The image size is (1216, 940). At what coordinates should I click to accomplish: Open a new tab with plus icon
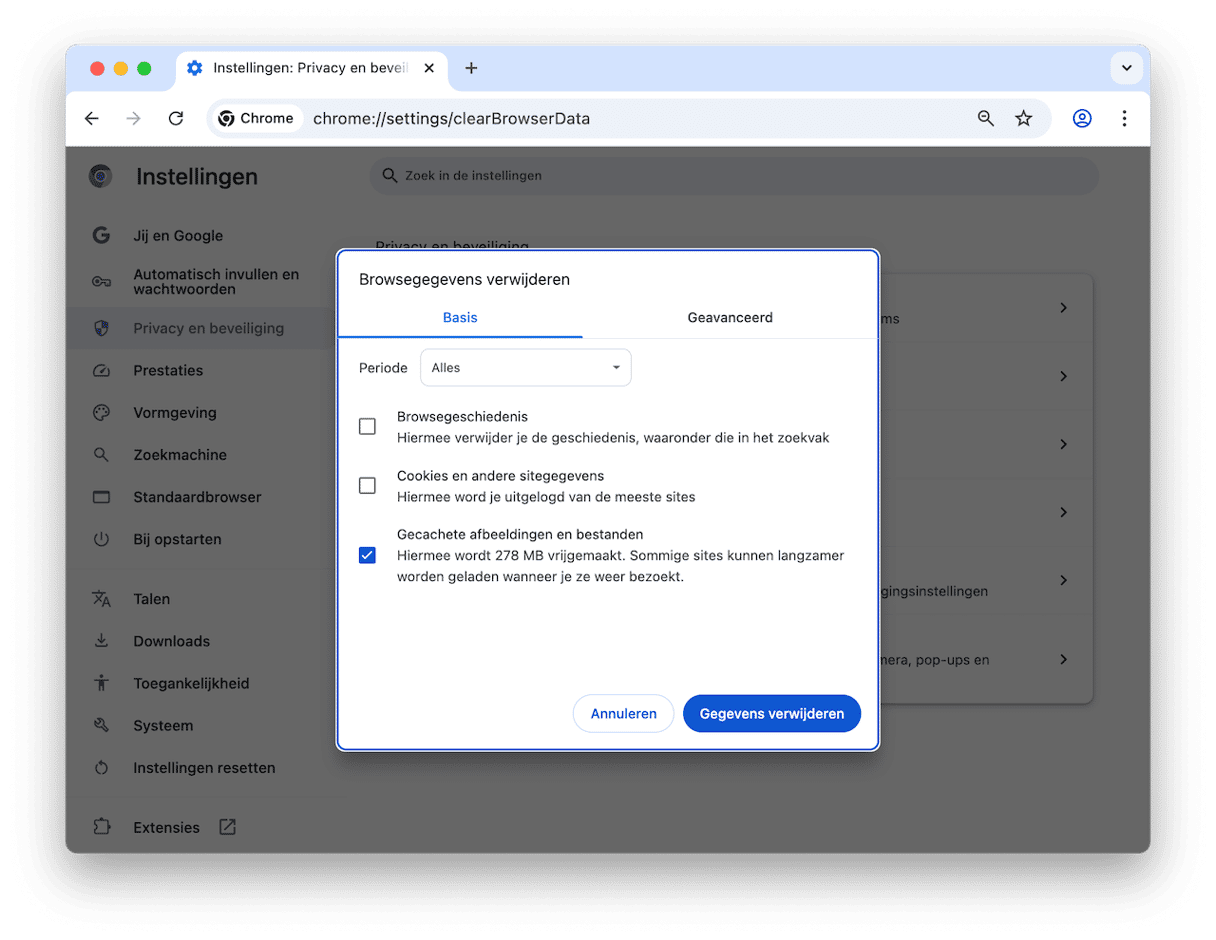point(471,68)
